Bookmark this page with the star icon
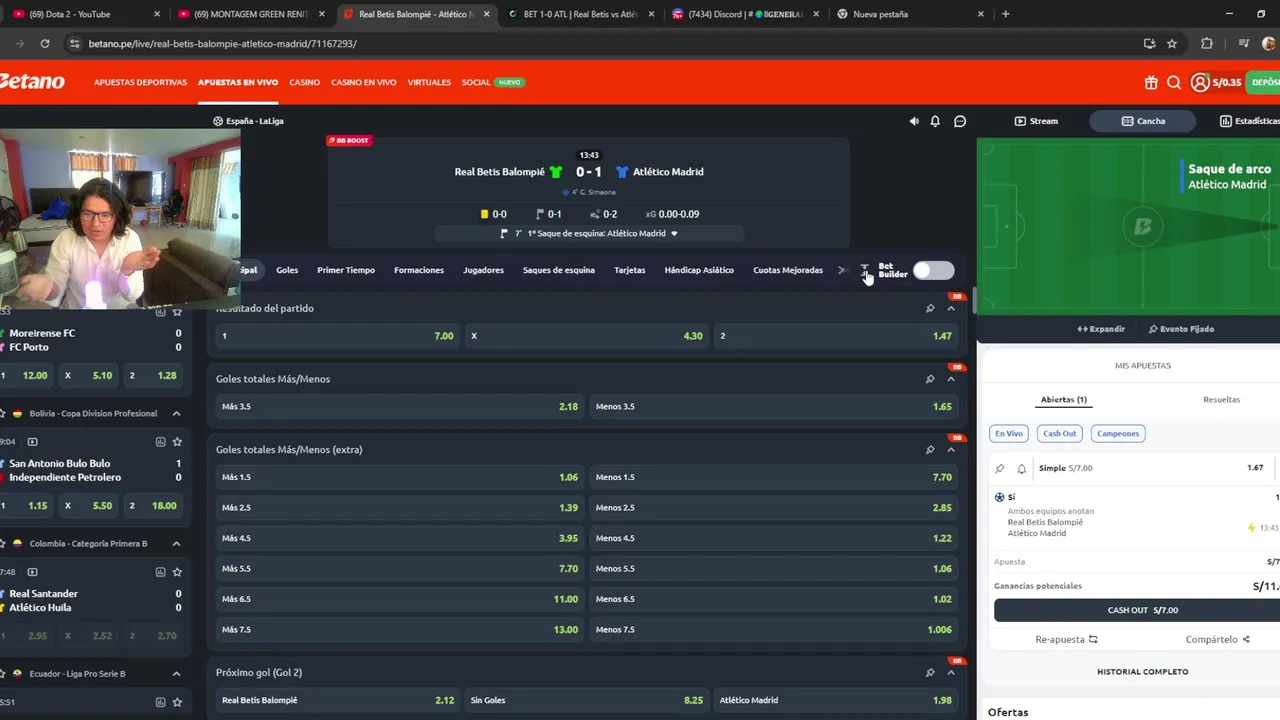Image resolution: width=1280 pixels, height=720 pixels. 1172,44
